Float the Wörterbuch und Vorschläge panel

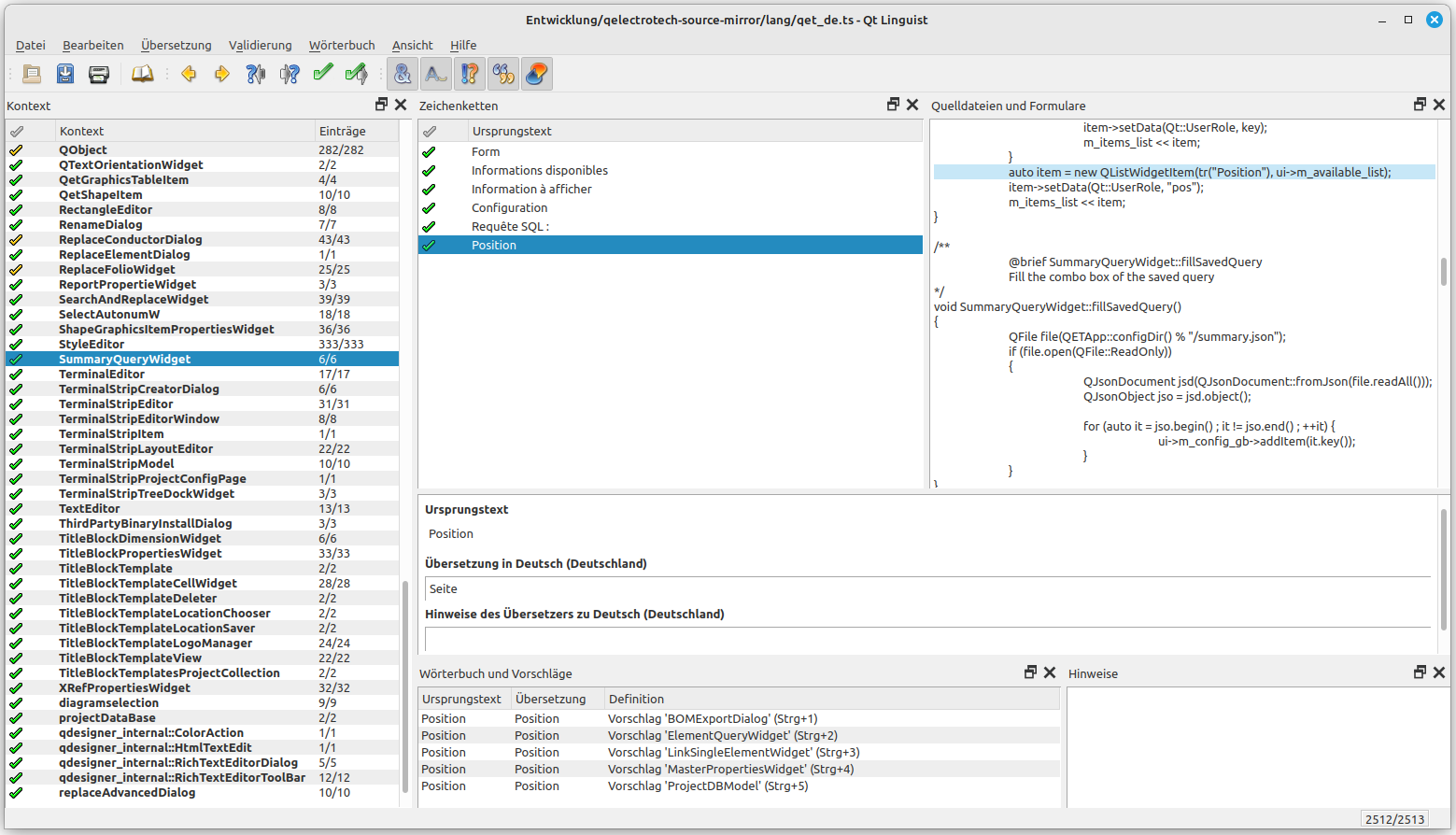point(1030,672)
